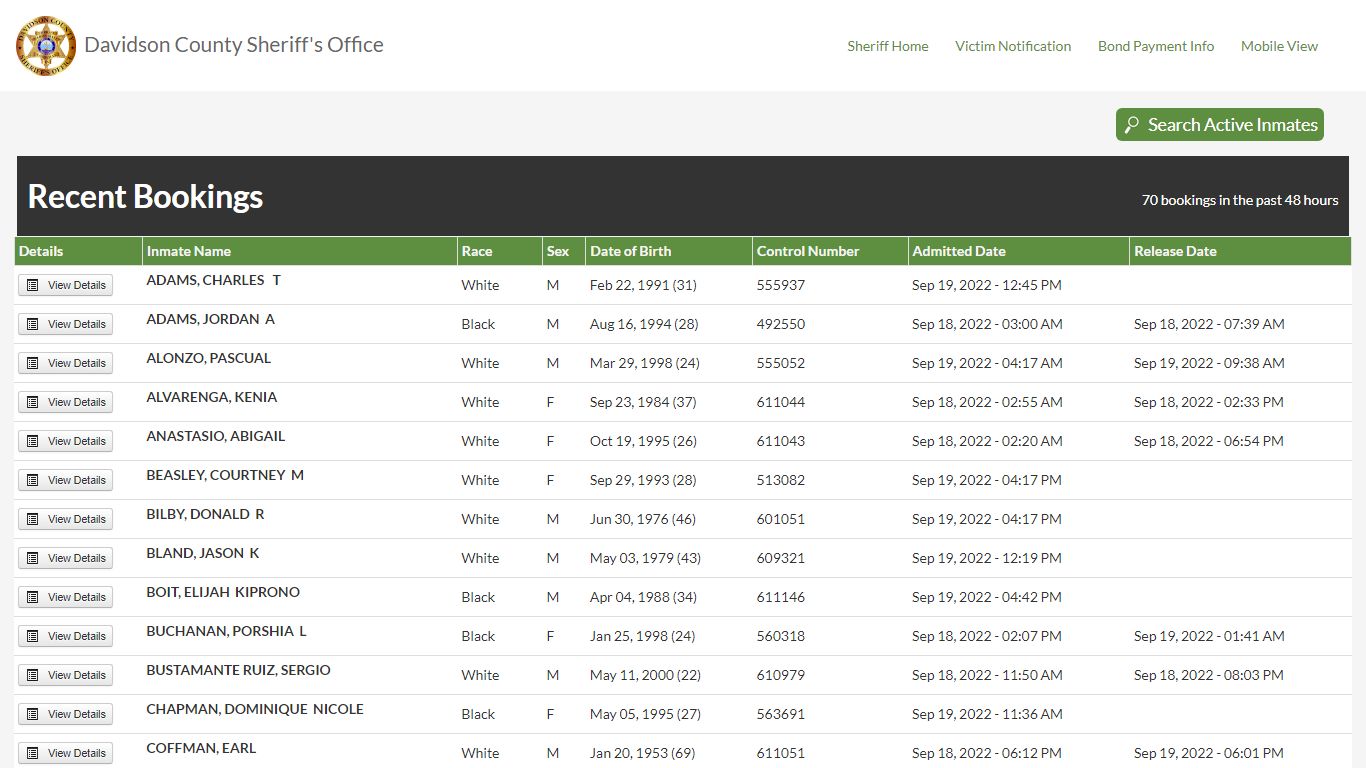The width and height of the screenshot is (1366, 768).
Task: Select name ADAMS, JORDAN A
Action: point(210,319)
